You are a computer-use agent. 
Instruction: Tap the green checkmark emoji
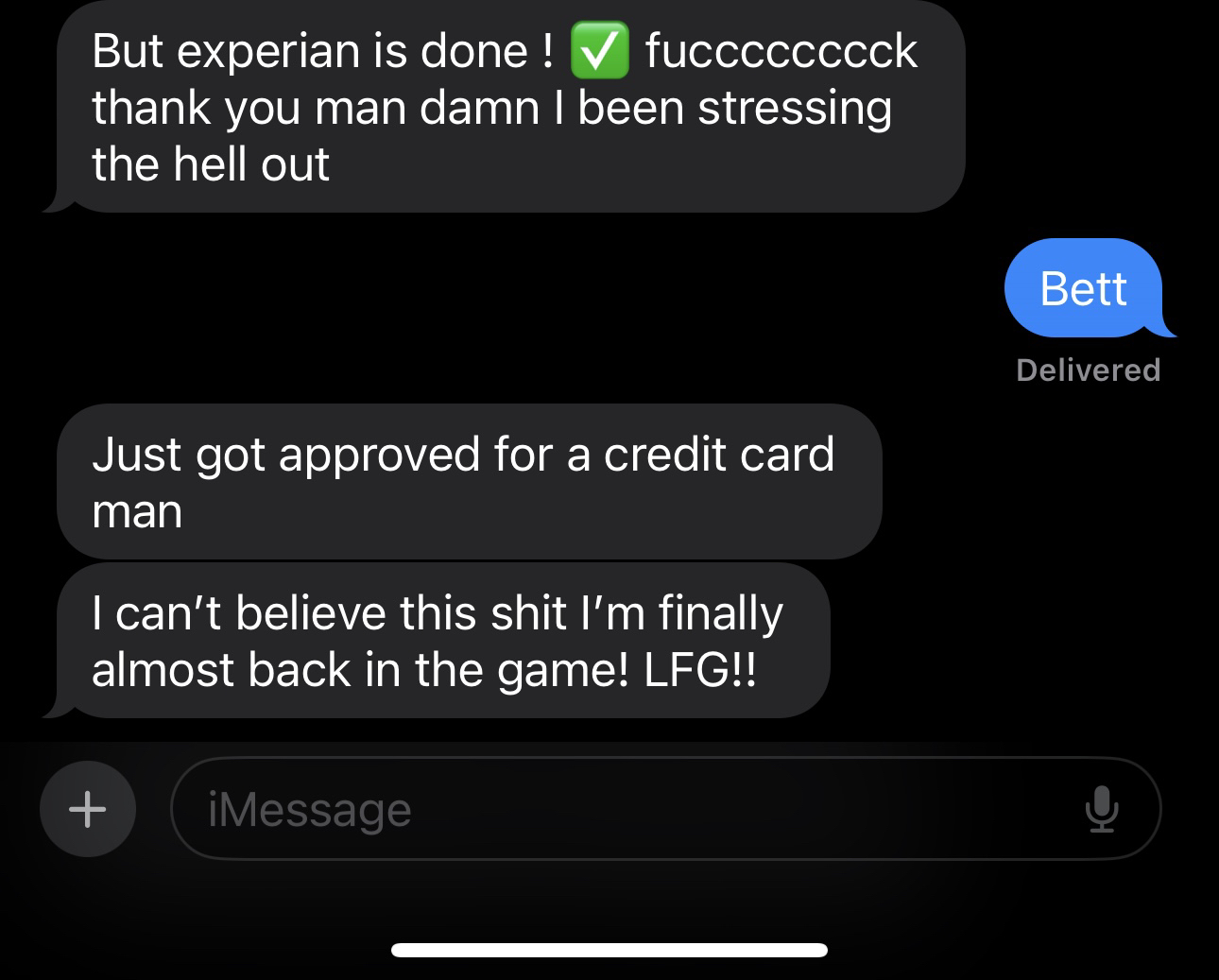click(599, 51)
